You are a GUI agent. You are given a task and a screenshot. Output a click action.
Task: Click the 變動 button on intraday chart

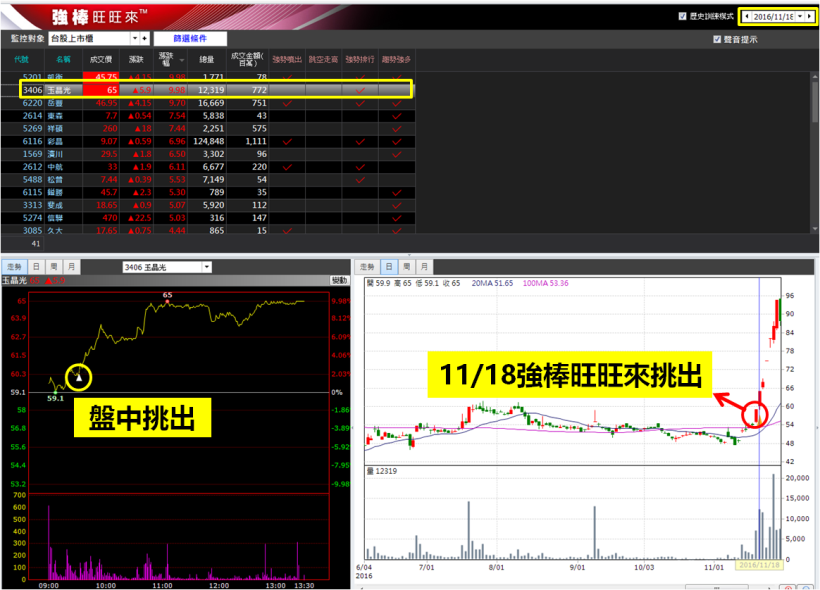pos(339,280)
